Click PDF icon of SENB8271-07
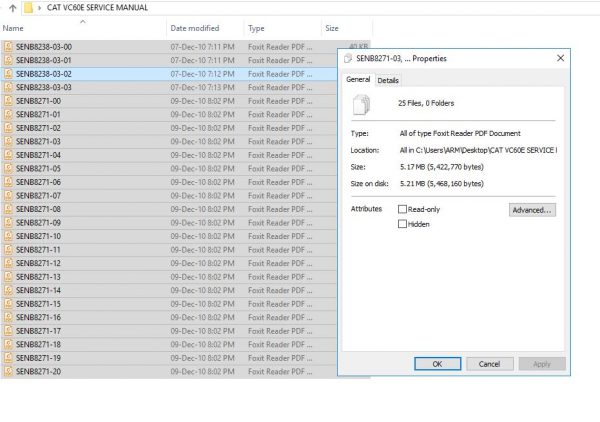The height and width of the screenshot is (422, 600). point(8,196)
